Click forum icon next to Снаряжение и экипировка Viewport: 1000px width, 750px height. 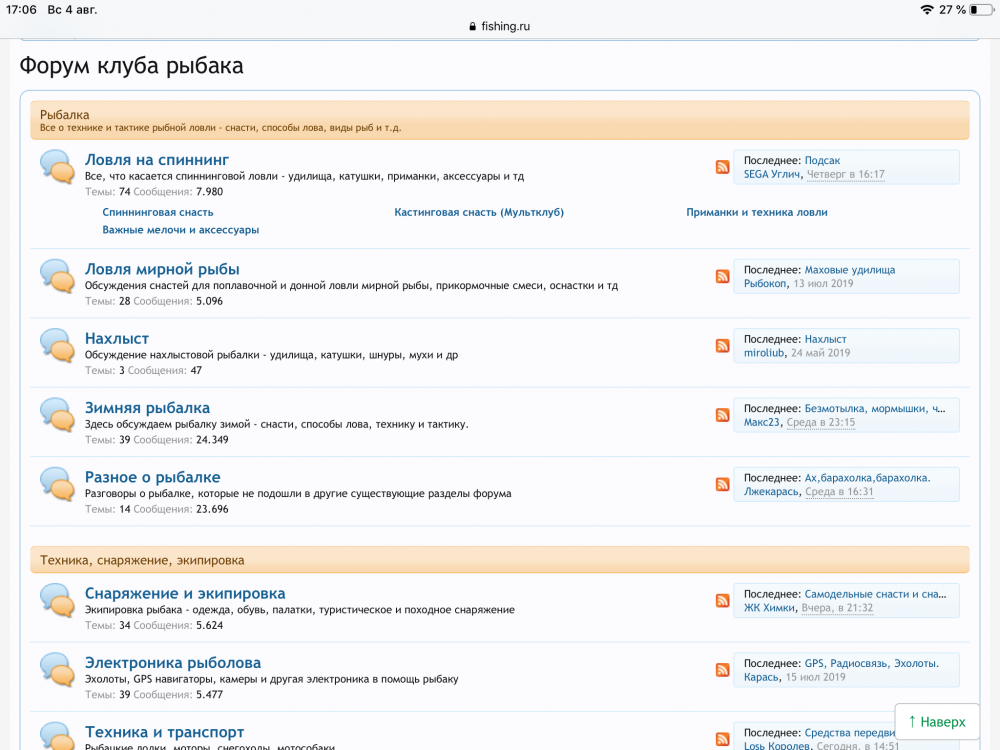(x=57, y=600)
